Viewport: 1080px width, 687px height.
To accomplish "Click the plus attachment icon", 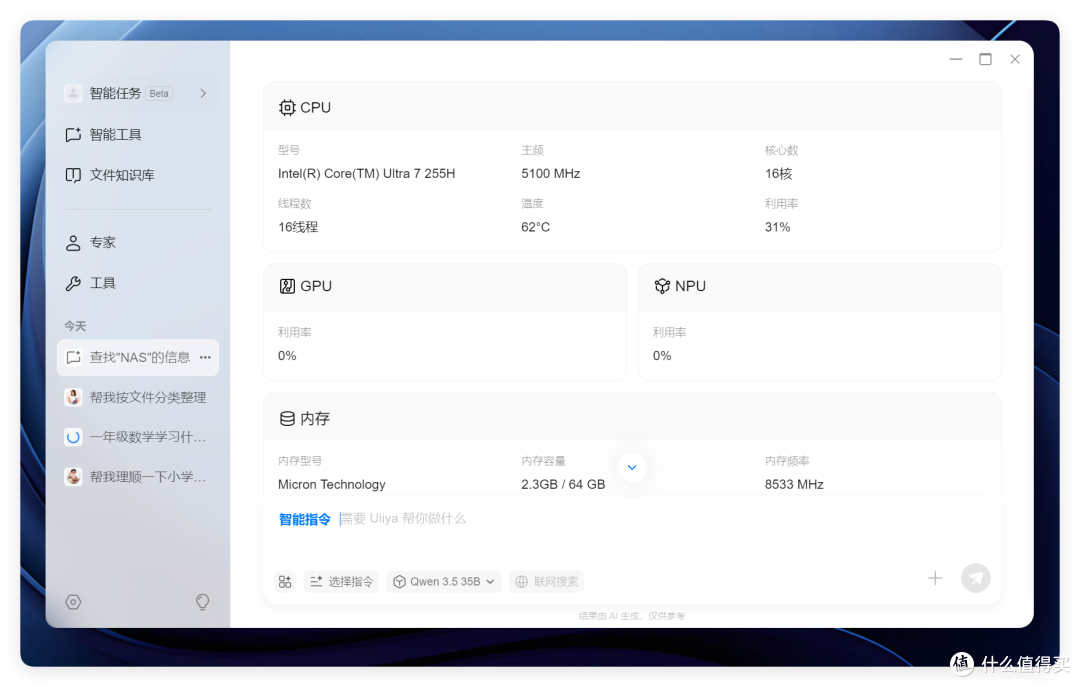I will [x=935, y=578].
